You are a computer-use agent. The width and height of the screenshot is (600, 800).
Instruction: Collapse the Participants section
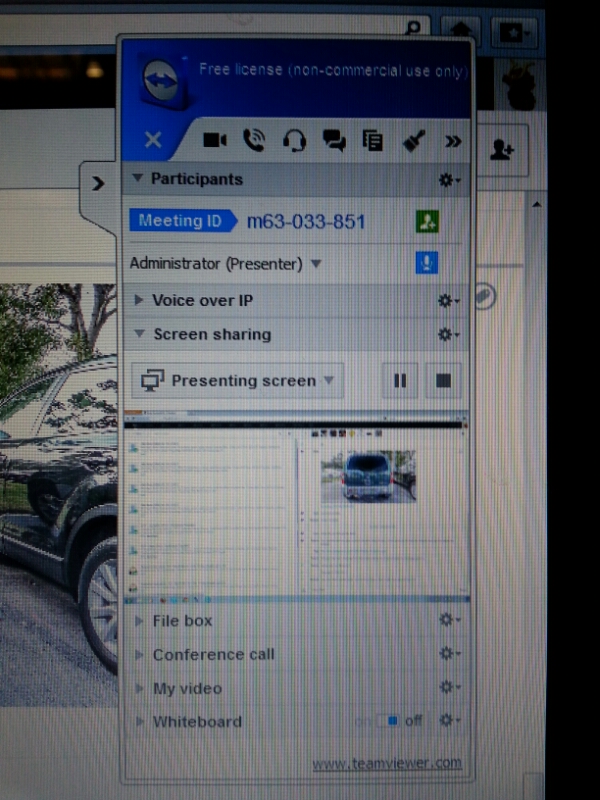coord(137,178)
